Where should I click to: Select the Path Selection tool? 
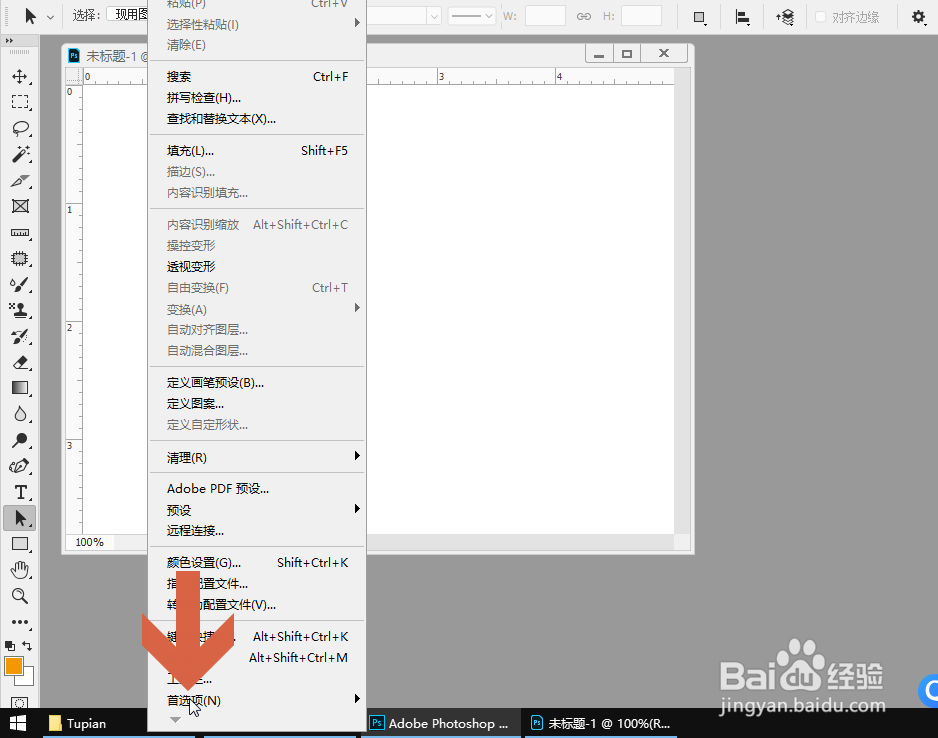(x=20, y=518)
